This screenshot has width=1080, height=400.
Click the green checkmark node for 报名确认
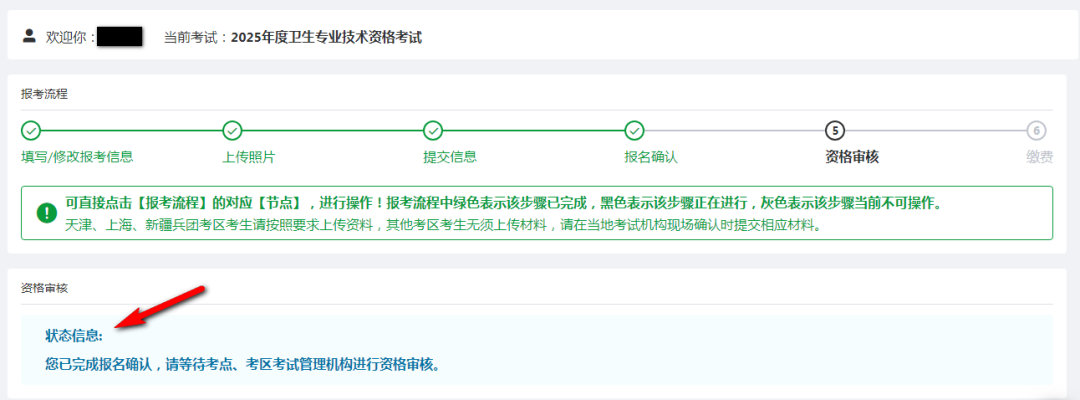634,129
